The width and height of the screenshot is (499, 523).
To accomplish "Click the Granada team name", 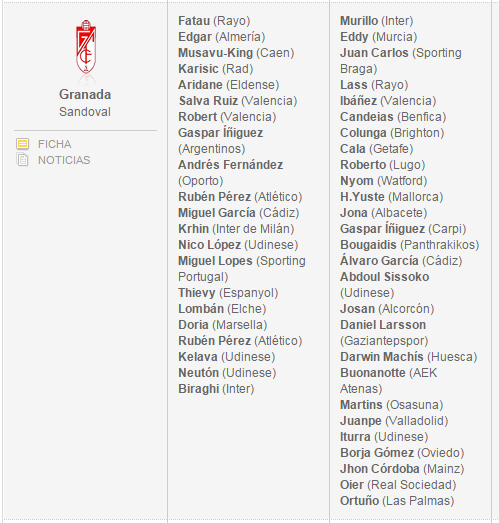I will (85, 94).
